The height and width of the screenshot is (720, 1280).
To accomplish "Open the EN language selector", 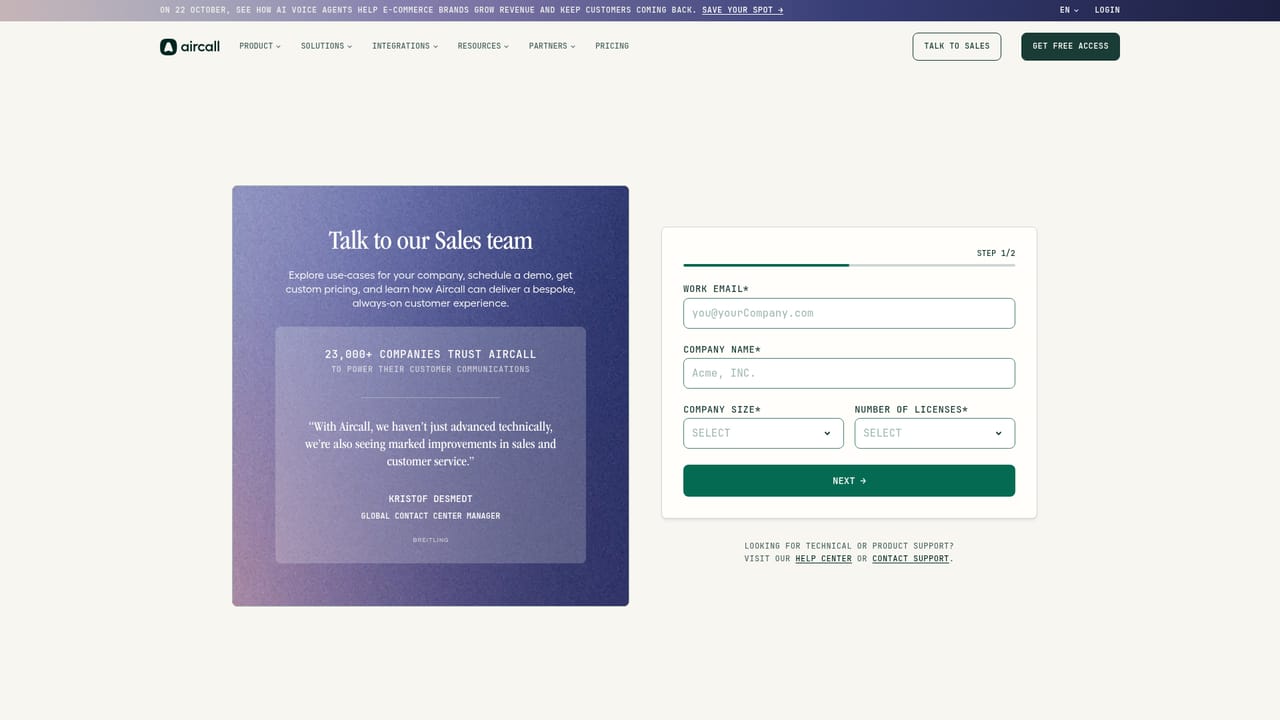I will point(1069,10).
